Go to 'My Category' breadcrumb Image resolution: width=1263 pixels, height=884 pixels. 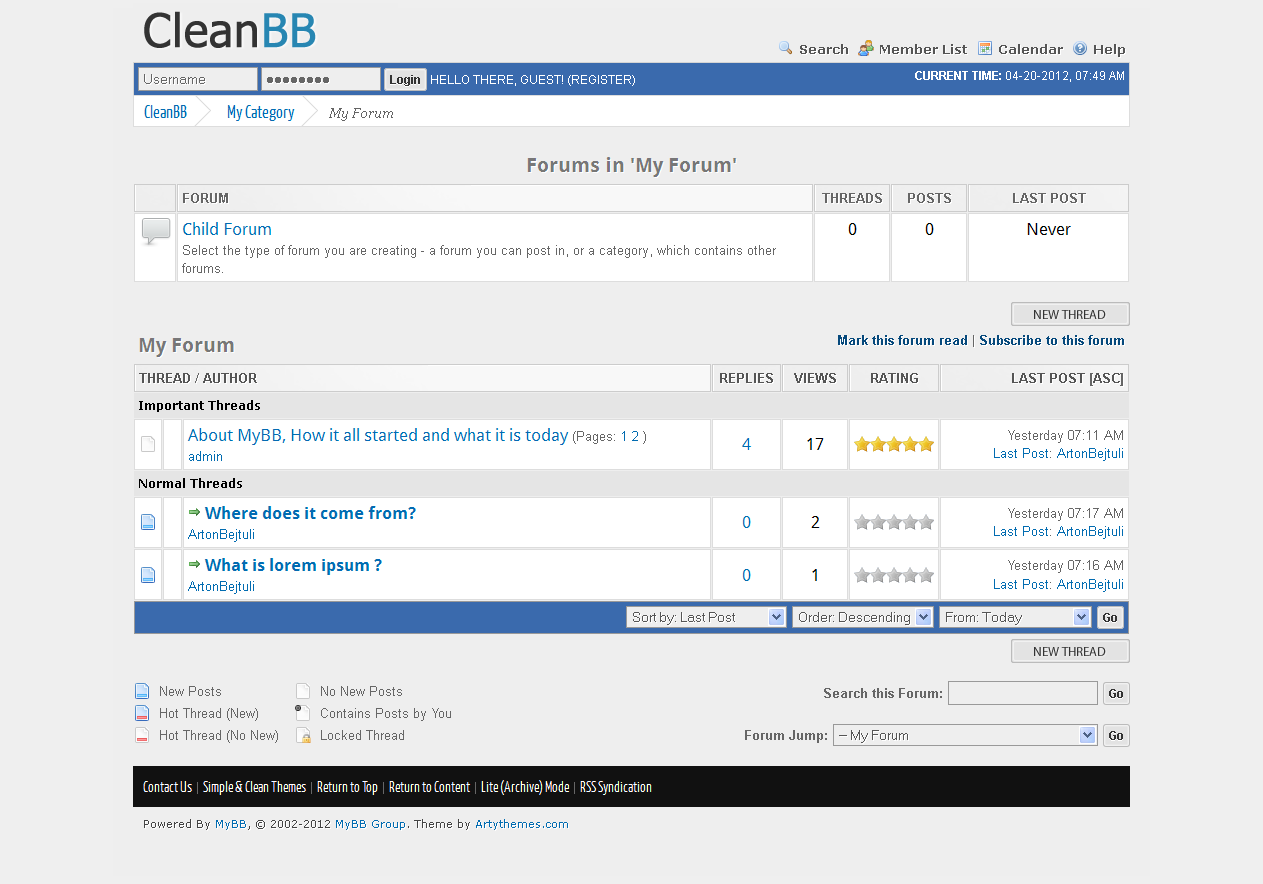260,112
